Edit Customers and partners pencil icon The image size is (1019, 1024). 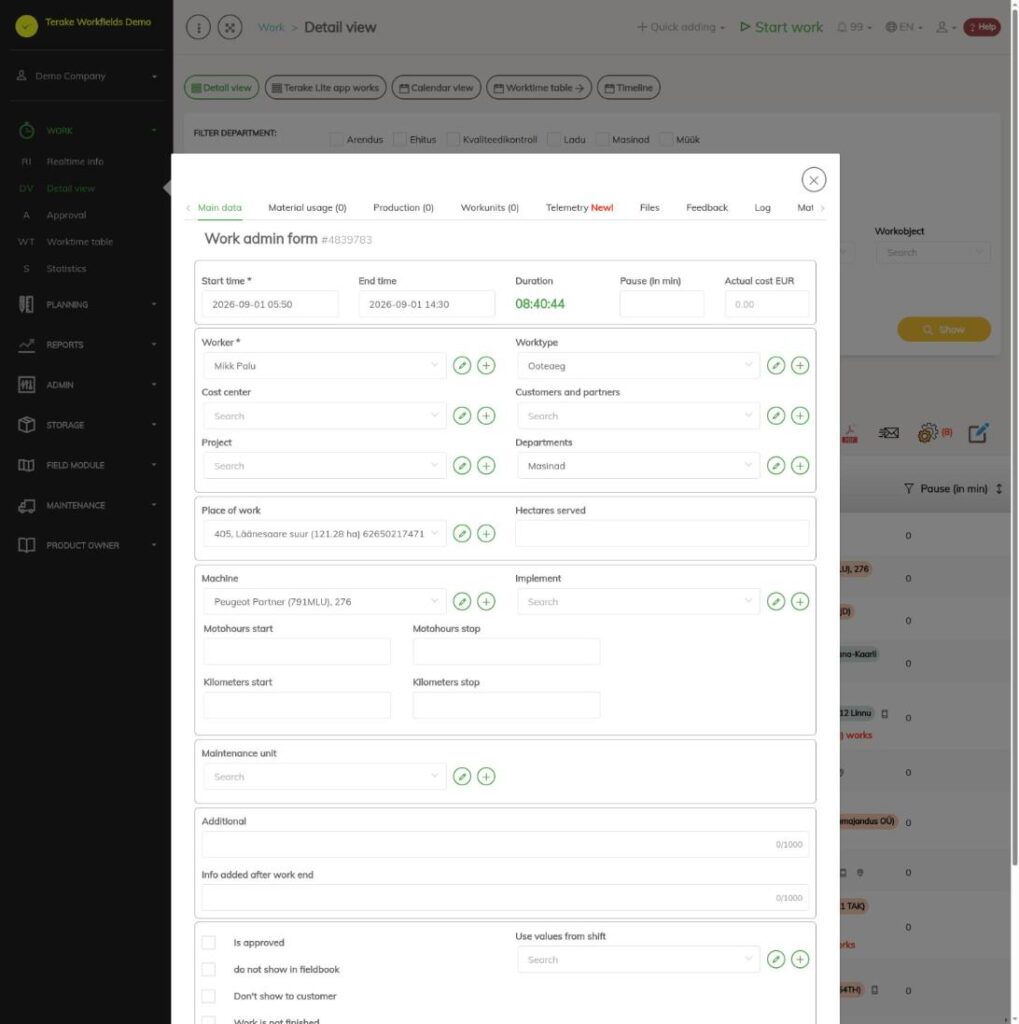[x=776, y=416]
